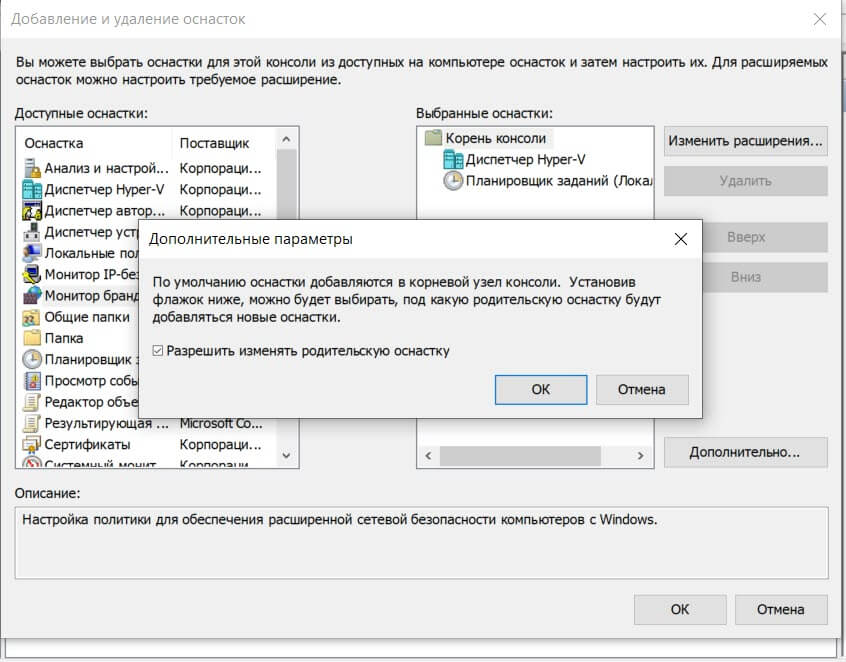Select the Общие папки row text

[87, 317]
